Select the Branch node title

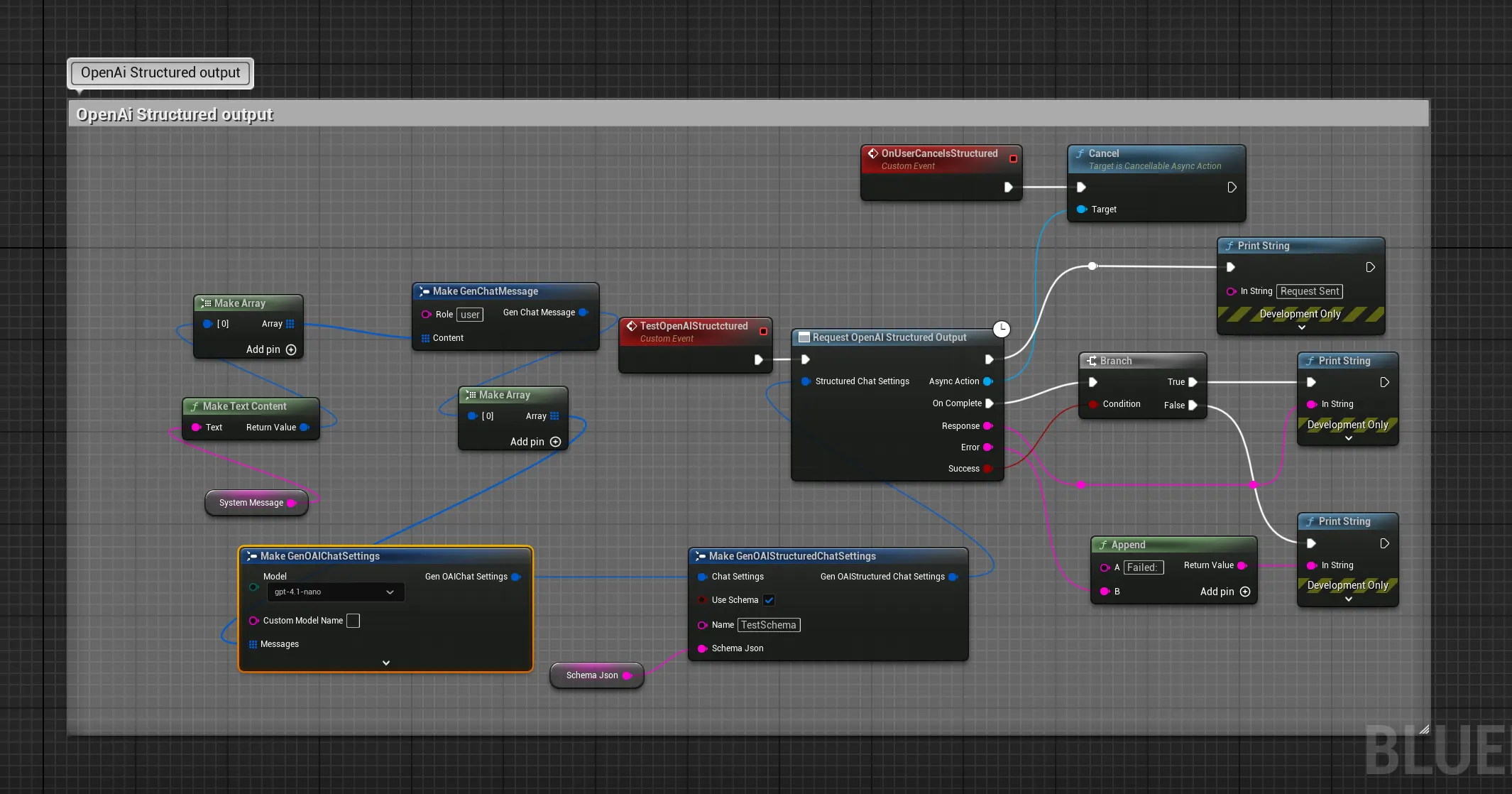point(1116,361)
